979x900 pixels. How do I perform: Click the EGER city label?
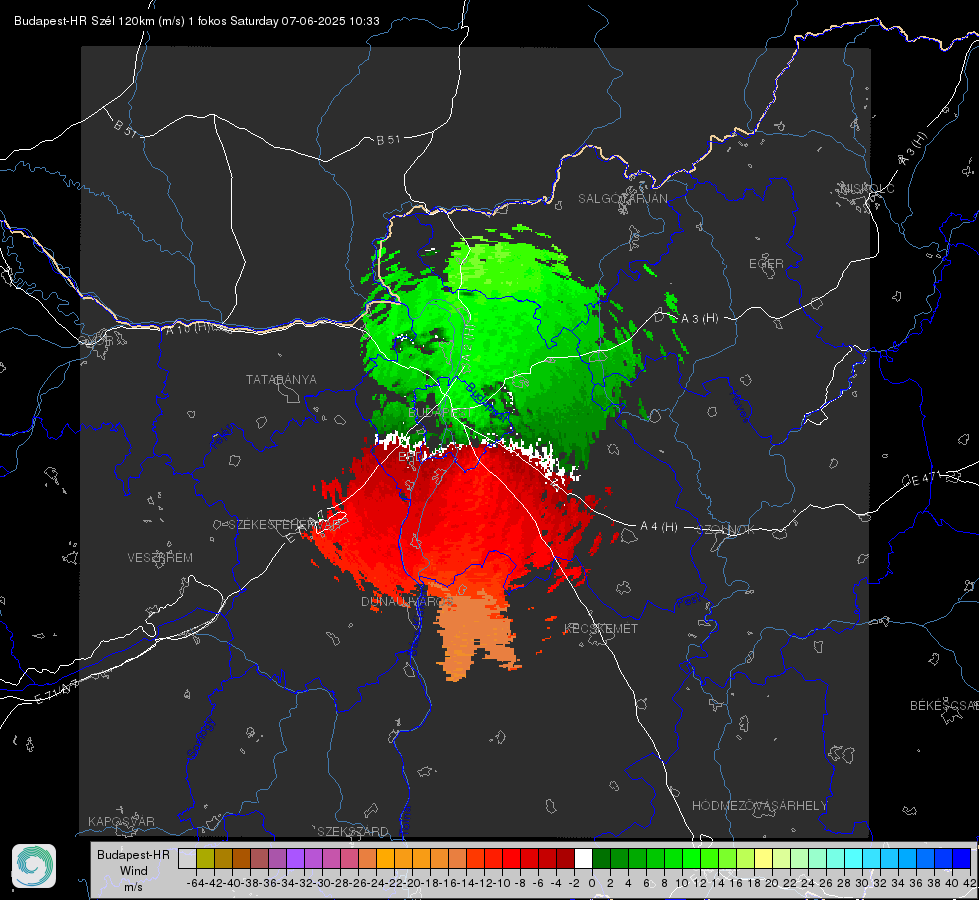pyautogui.click(x=766, y=264)
